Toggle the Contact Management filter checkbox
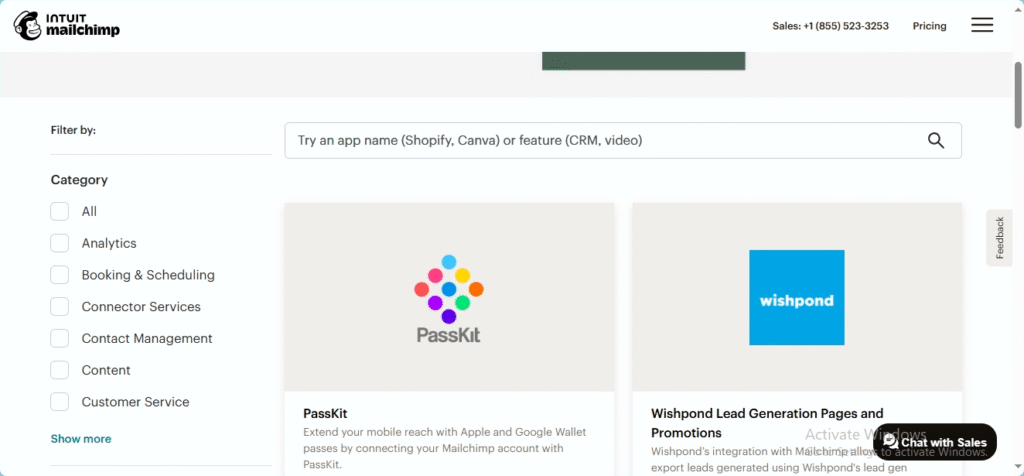 click(59, 338)
